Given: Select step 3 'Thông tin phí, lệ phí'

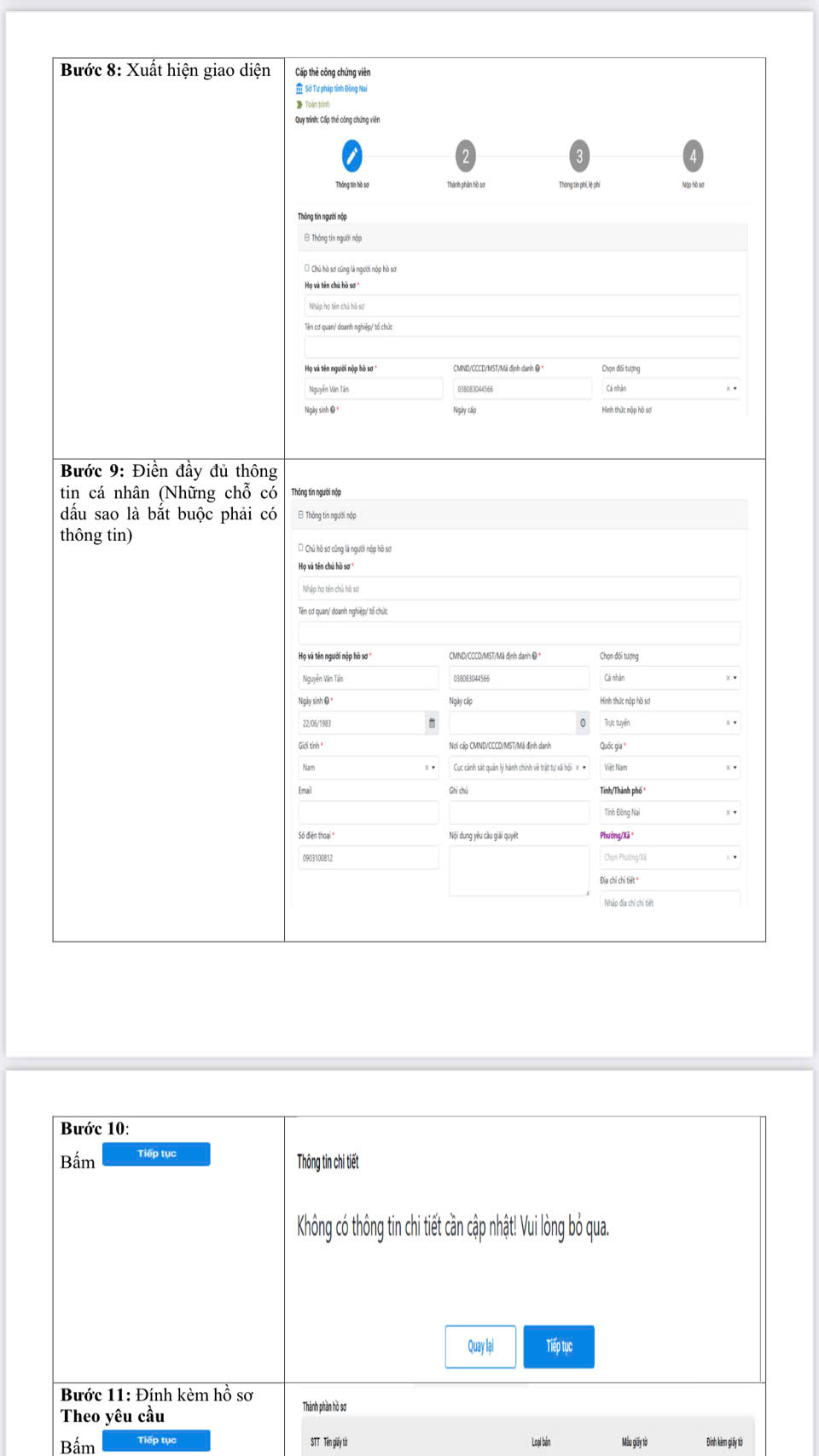Looking at the screenshot, I should click(579, 156).
